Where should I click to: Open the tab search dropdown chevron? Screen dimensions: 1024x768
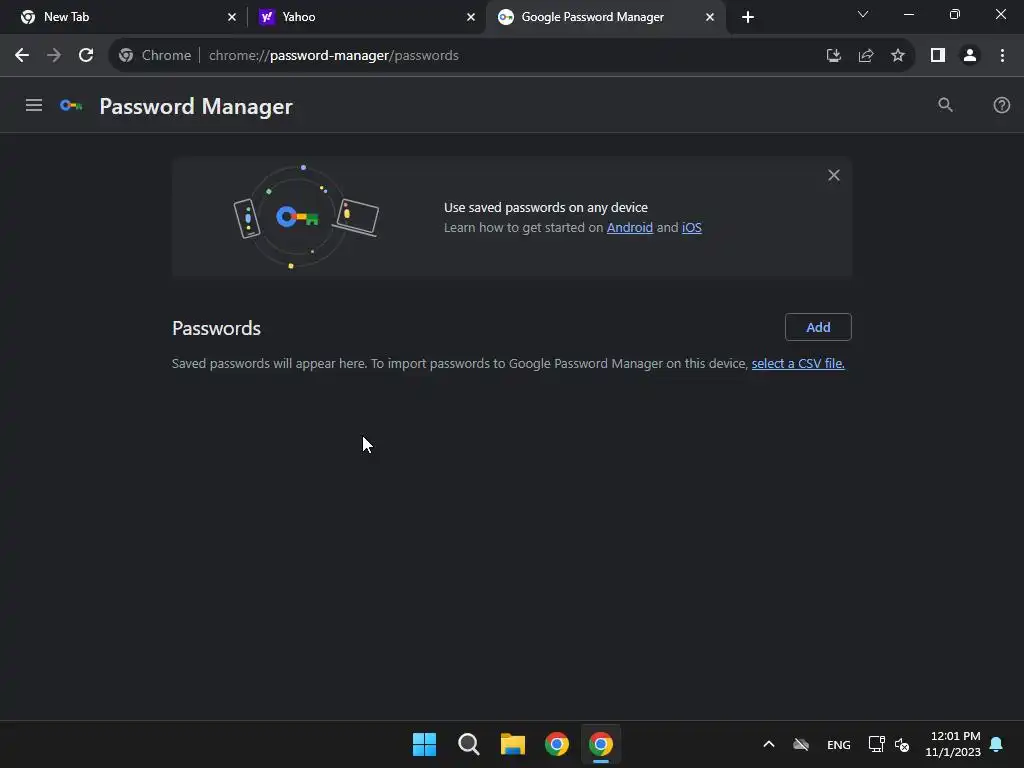coord(863,14)
